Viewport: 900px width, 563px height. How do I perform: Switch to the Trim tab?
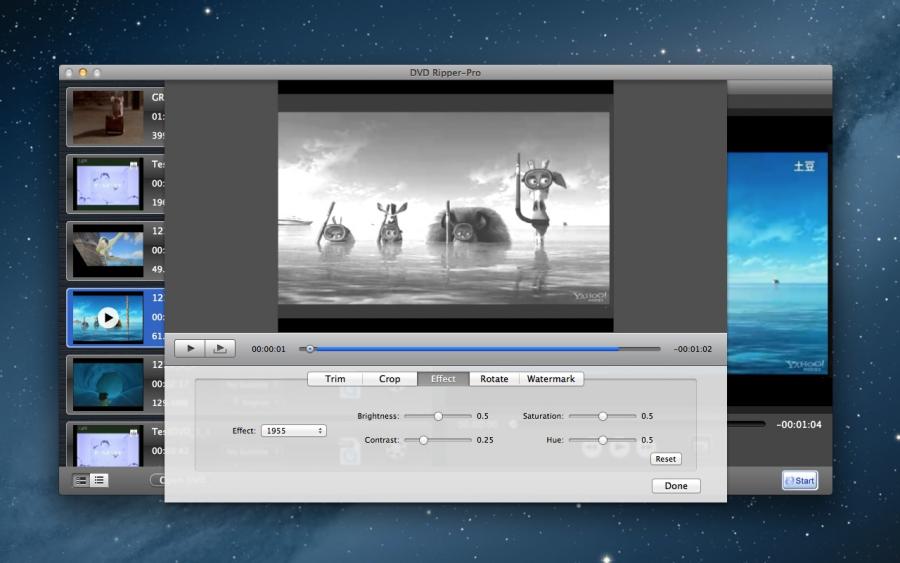pyautogui.click(x=335, y=379)
